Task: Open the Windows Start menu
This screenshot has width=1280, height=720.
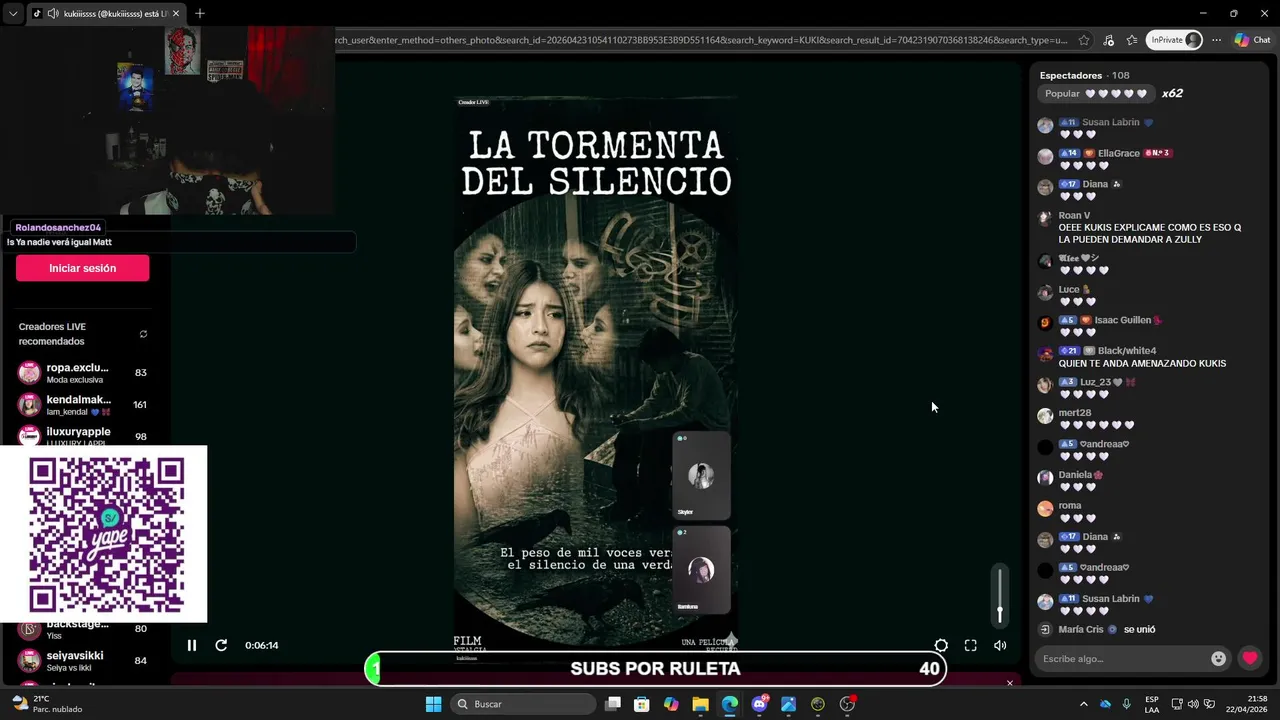Action: pos(433,704)
